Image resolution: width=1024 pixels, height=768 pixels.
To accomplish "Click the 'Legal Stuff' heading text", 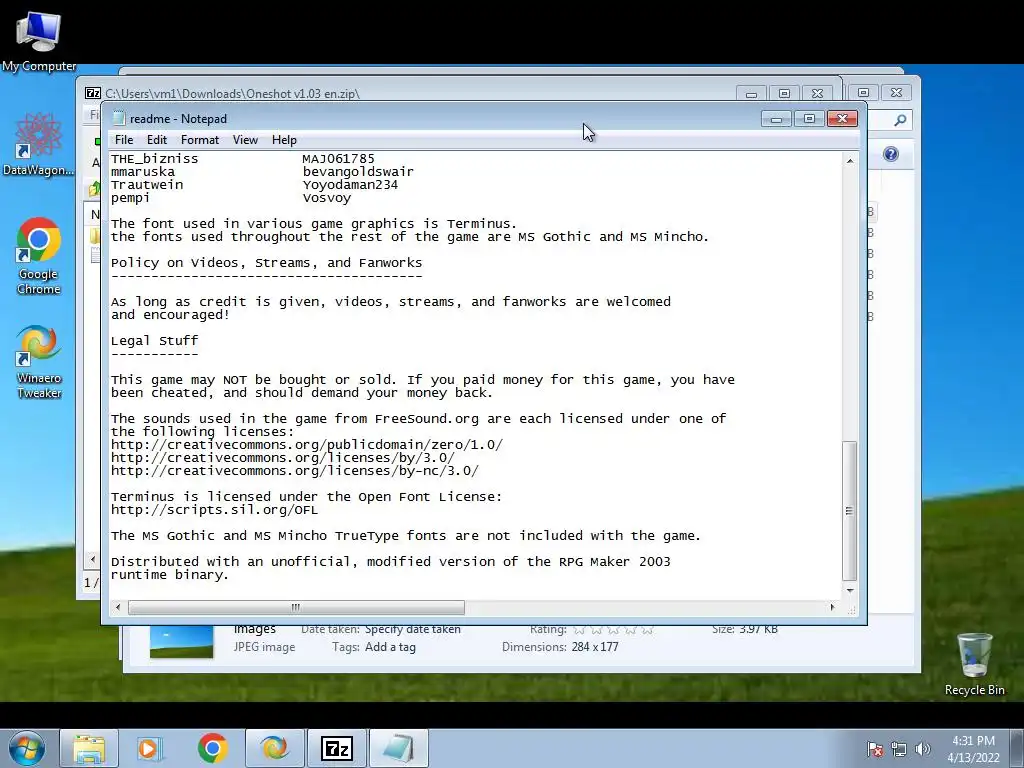I will (x=154, y=341).
